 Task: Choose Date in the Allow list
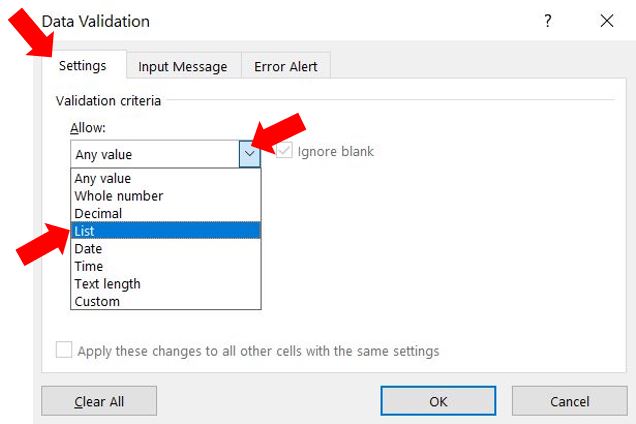click(x=88, y=248)
